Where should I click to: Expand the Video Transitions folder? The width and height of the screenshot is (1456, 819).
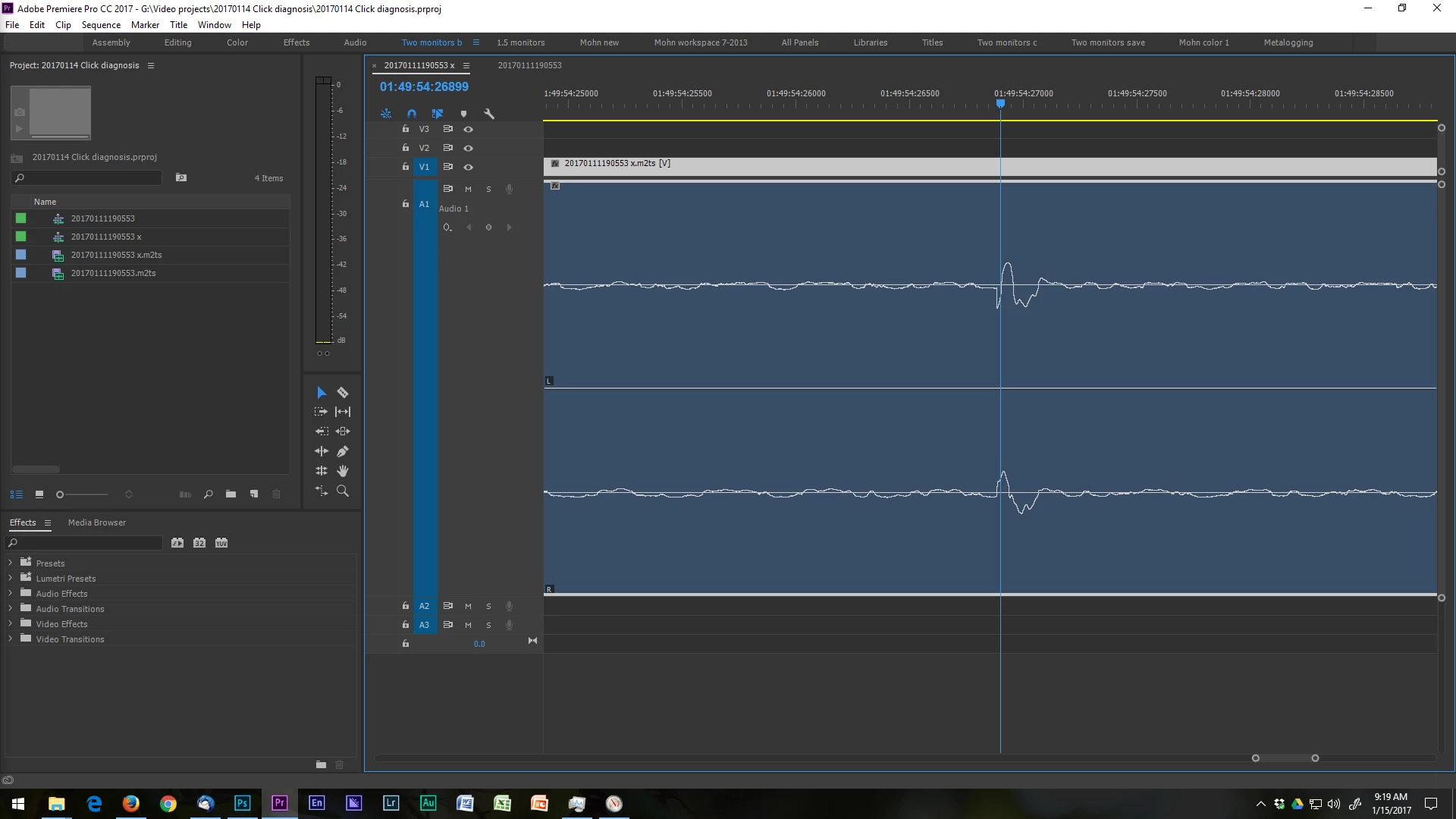click(11, 639)
